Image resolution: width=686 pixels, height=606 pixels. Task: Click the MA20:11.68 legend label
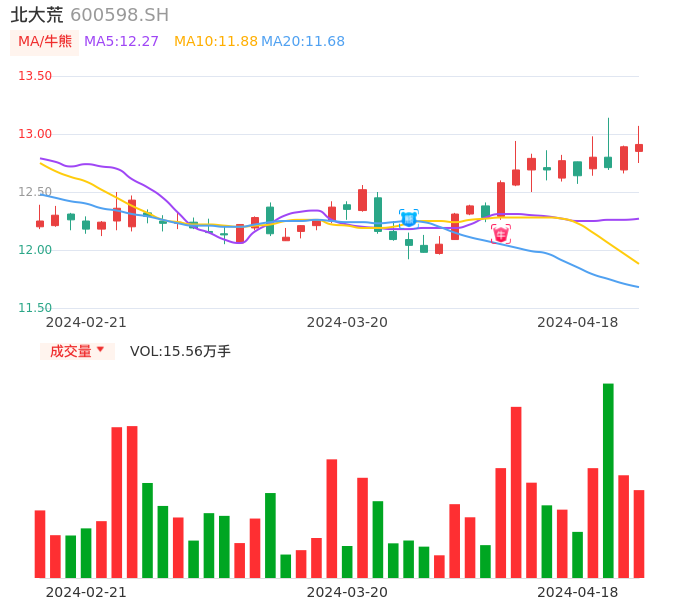point(303,42)
